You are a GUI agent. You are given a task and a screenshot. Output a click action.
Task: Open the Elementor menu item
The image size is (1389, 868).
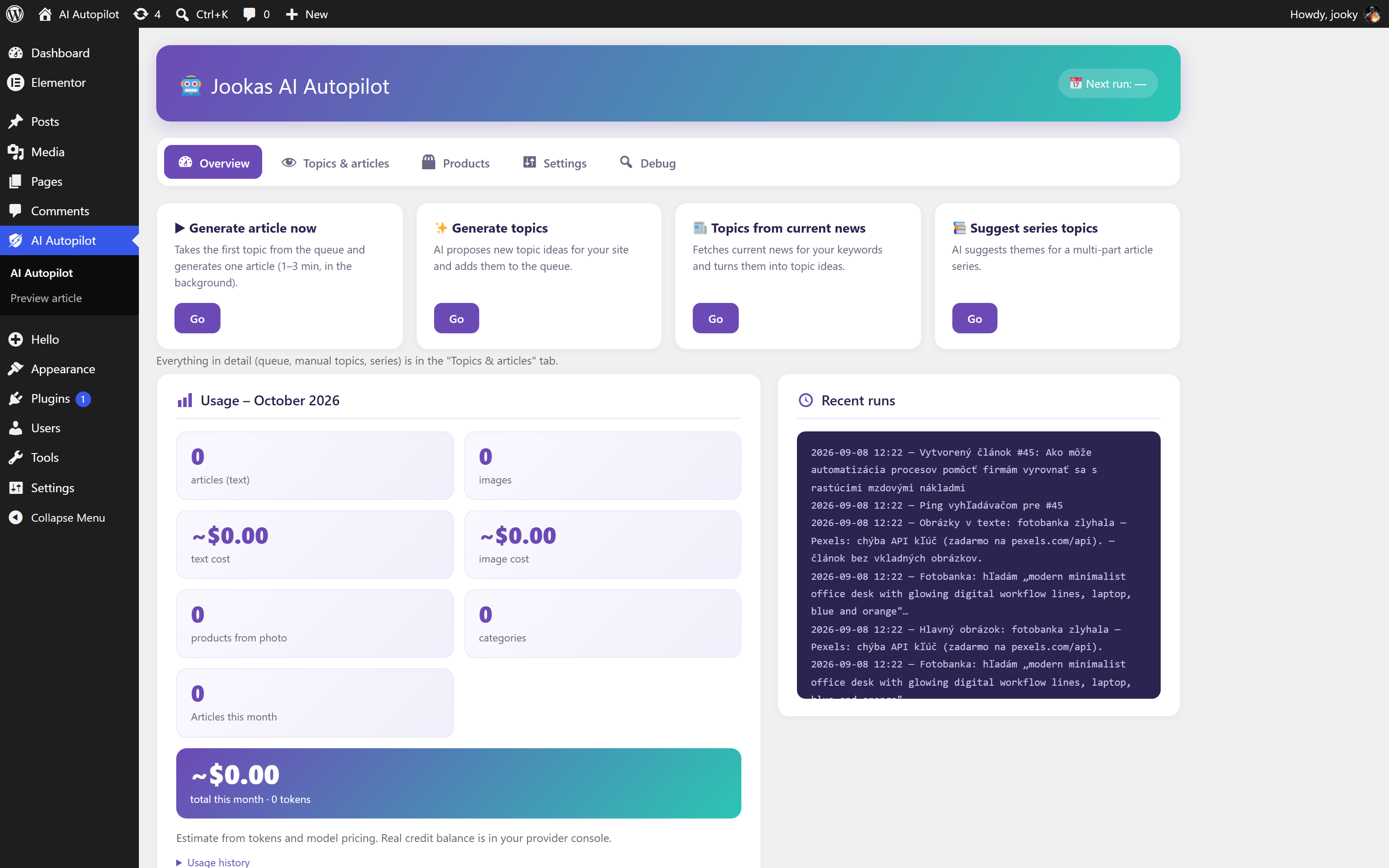(69, 82)
